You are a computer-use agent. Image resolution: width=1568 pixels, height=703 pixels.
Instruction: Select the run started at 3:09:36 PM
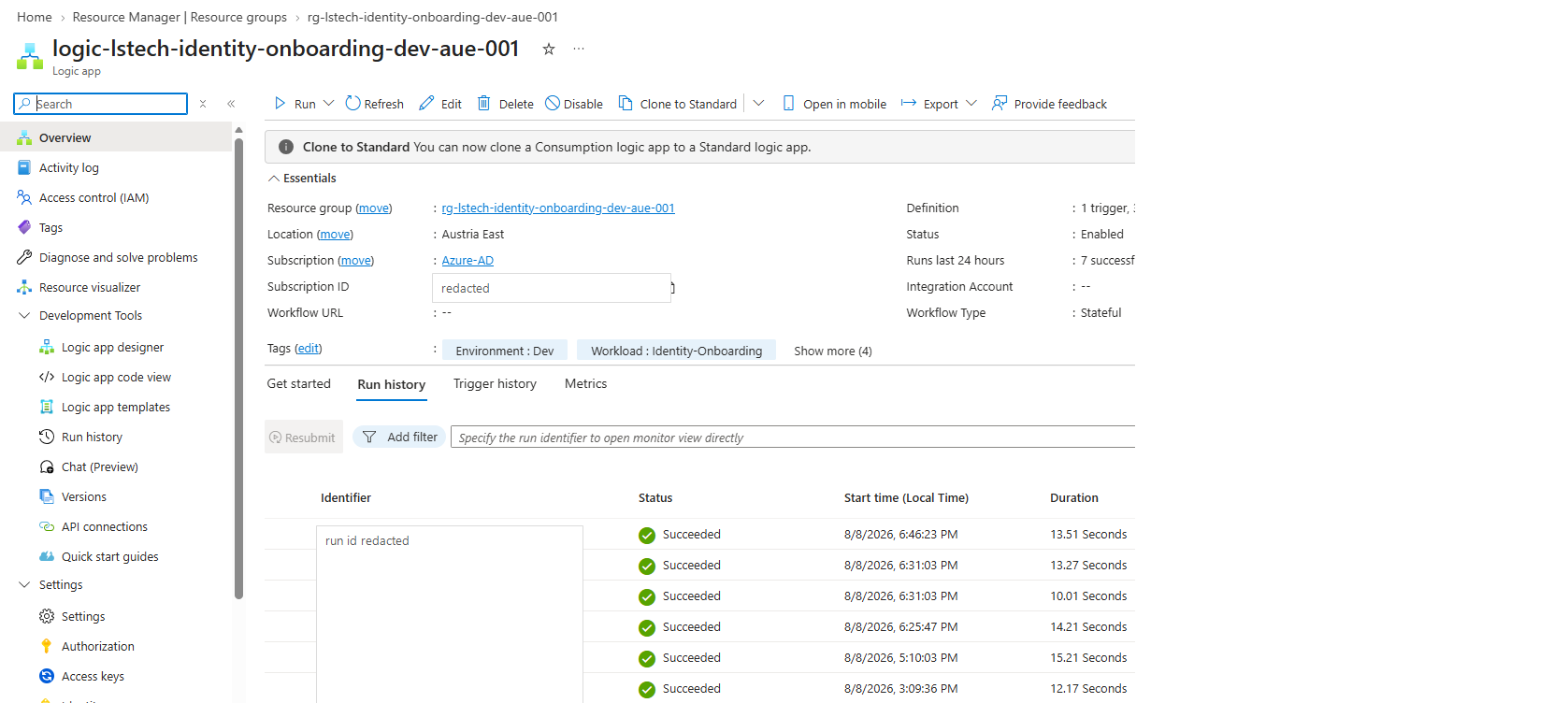click(x=699, y=689)
